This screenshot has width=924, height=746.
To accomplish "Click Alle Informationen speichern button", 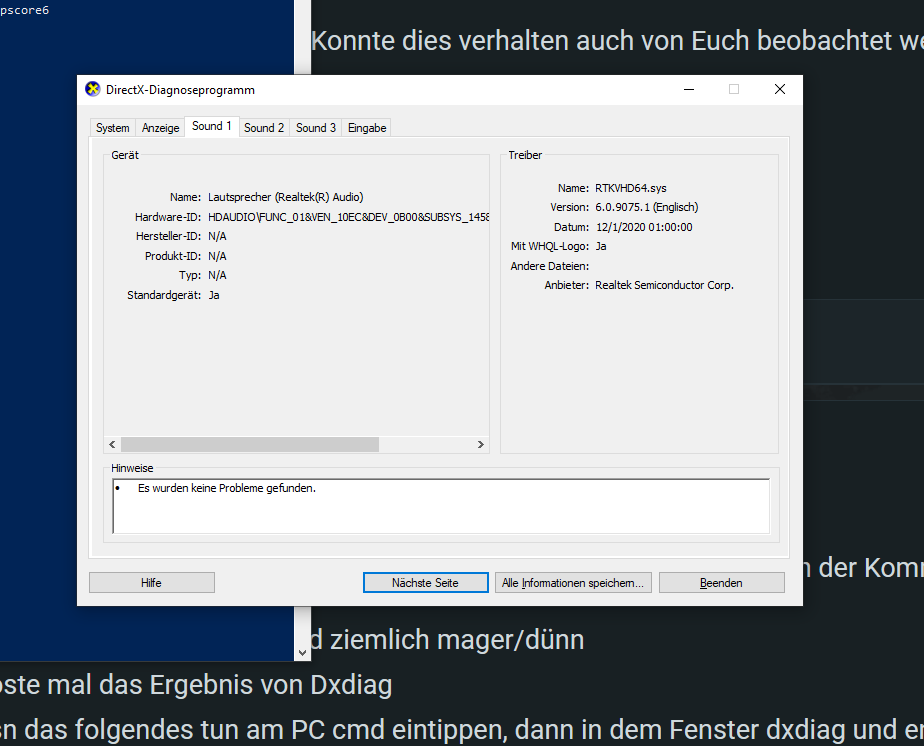I will click(574, 583).
